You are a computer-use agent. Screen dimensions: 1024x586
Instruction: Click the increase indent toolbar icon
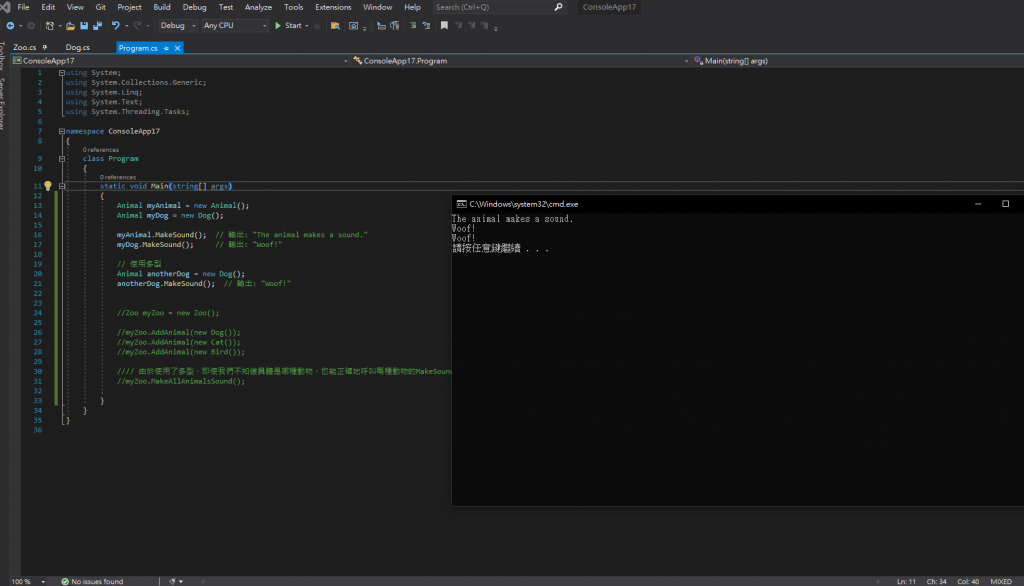pos(394,25)
